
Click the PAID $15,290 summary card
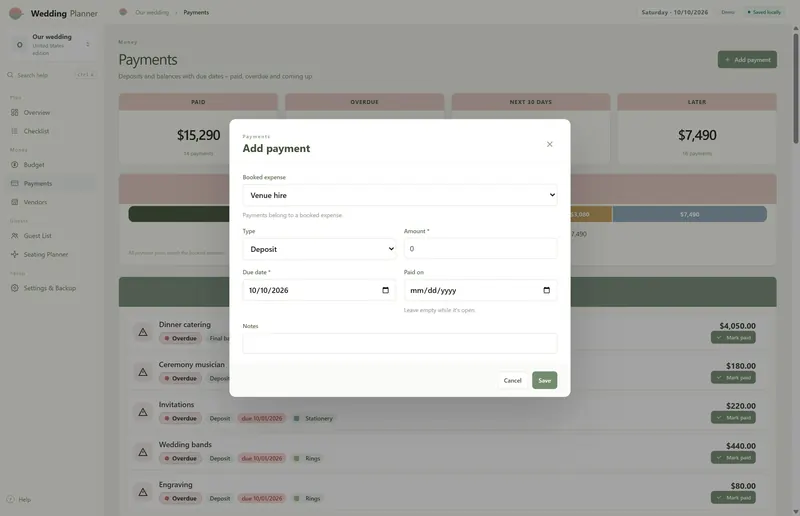coord(198,128)
